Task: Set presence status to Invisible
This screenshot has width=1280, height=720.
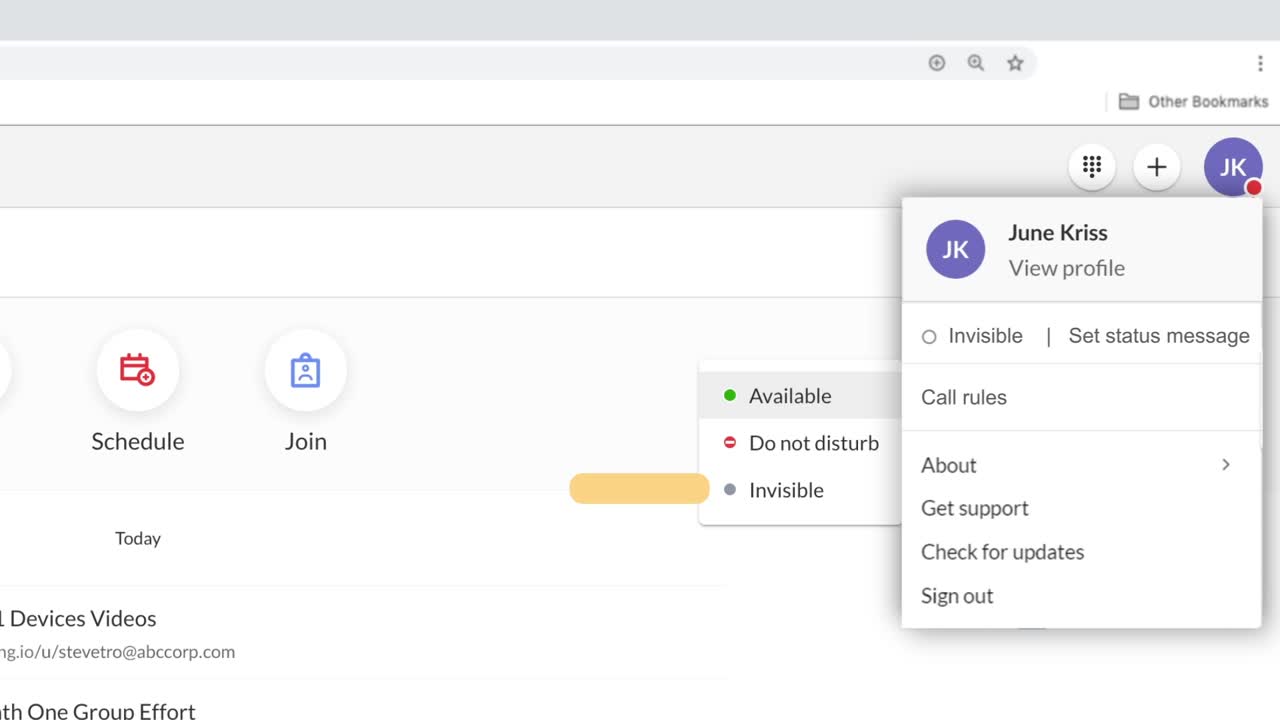Action: click(800, 490)
